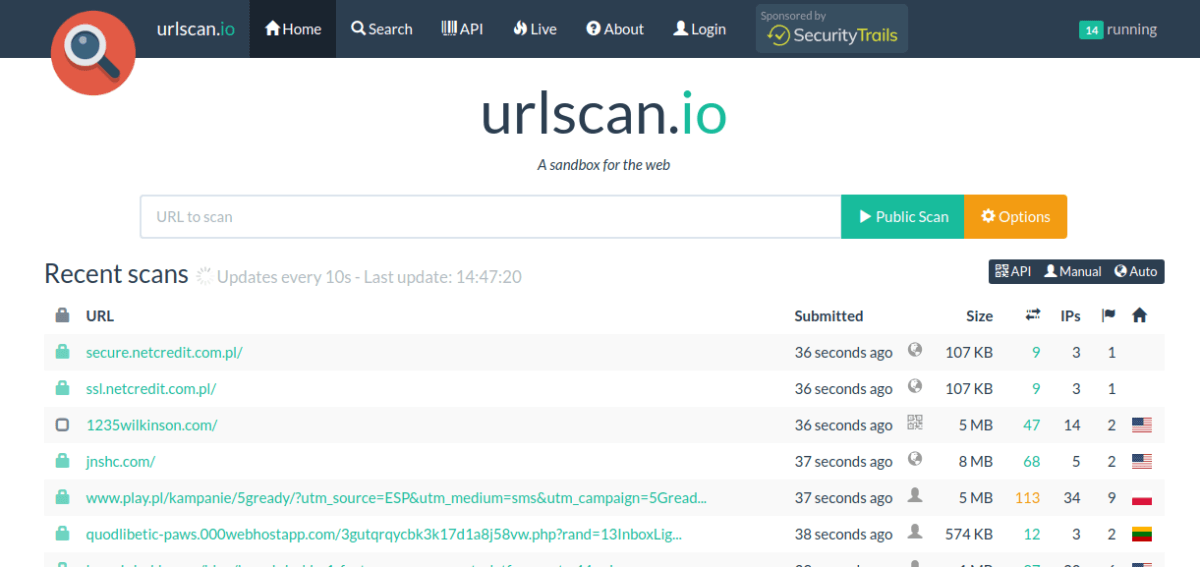Click request count 47 in 1235wilkinson.com row
This screenshot has width=1200, height=567.
click(x=1032, y=425)
